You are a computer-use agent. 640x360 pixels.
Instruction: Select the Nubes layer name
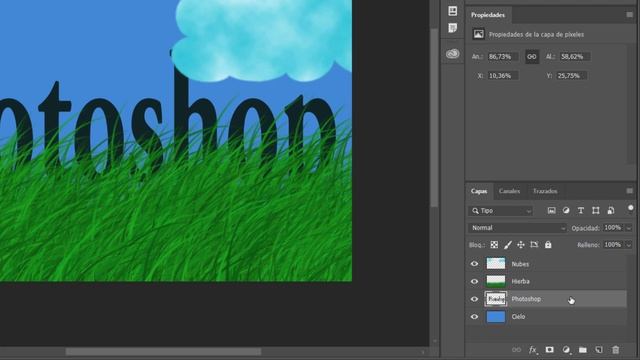(520, 264)
